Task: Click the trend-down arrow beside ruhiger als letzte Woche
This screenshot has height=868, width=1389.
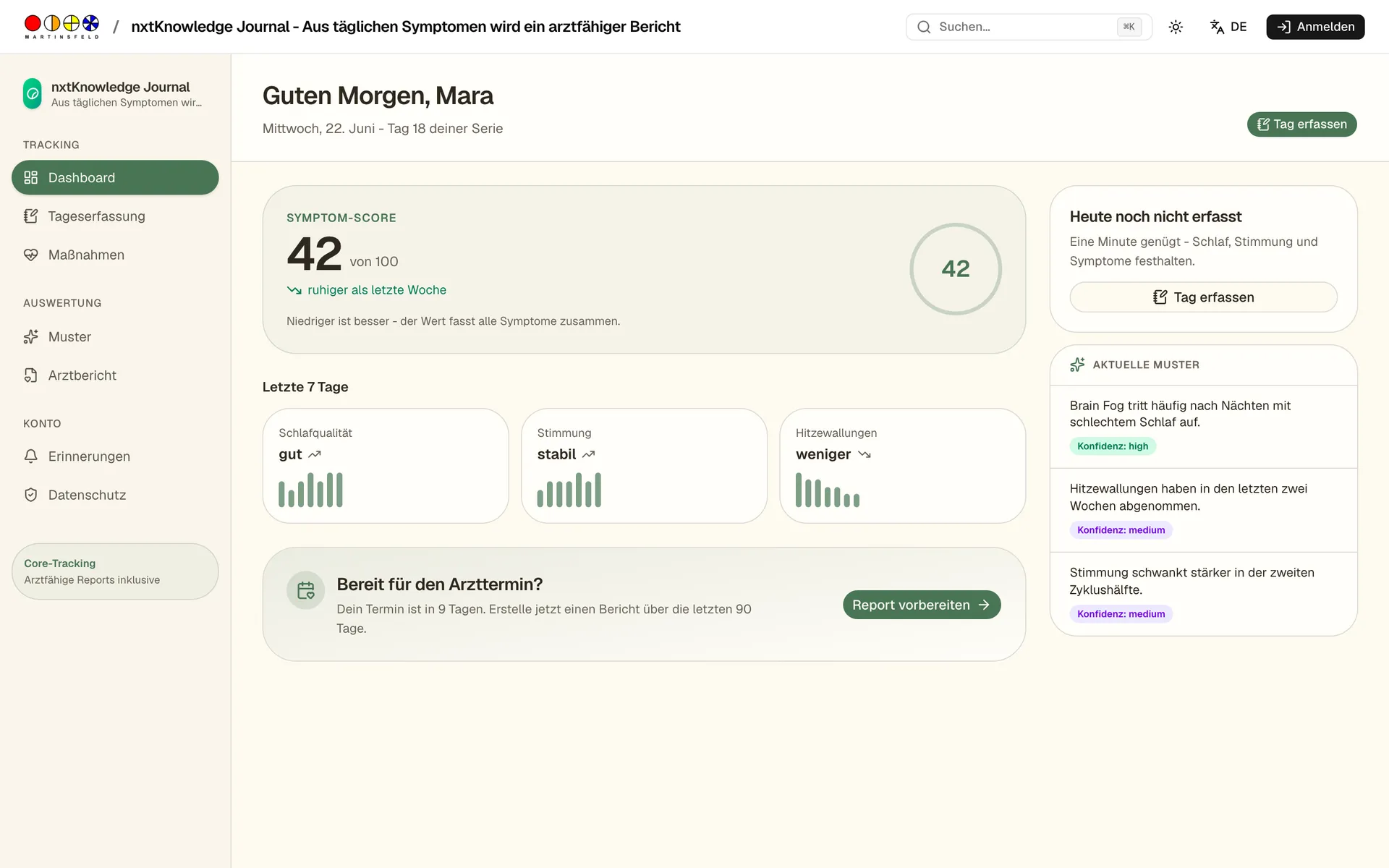Action: [x=294, y=290]
